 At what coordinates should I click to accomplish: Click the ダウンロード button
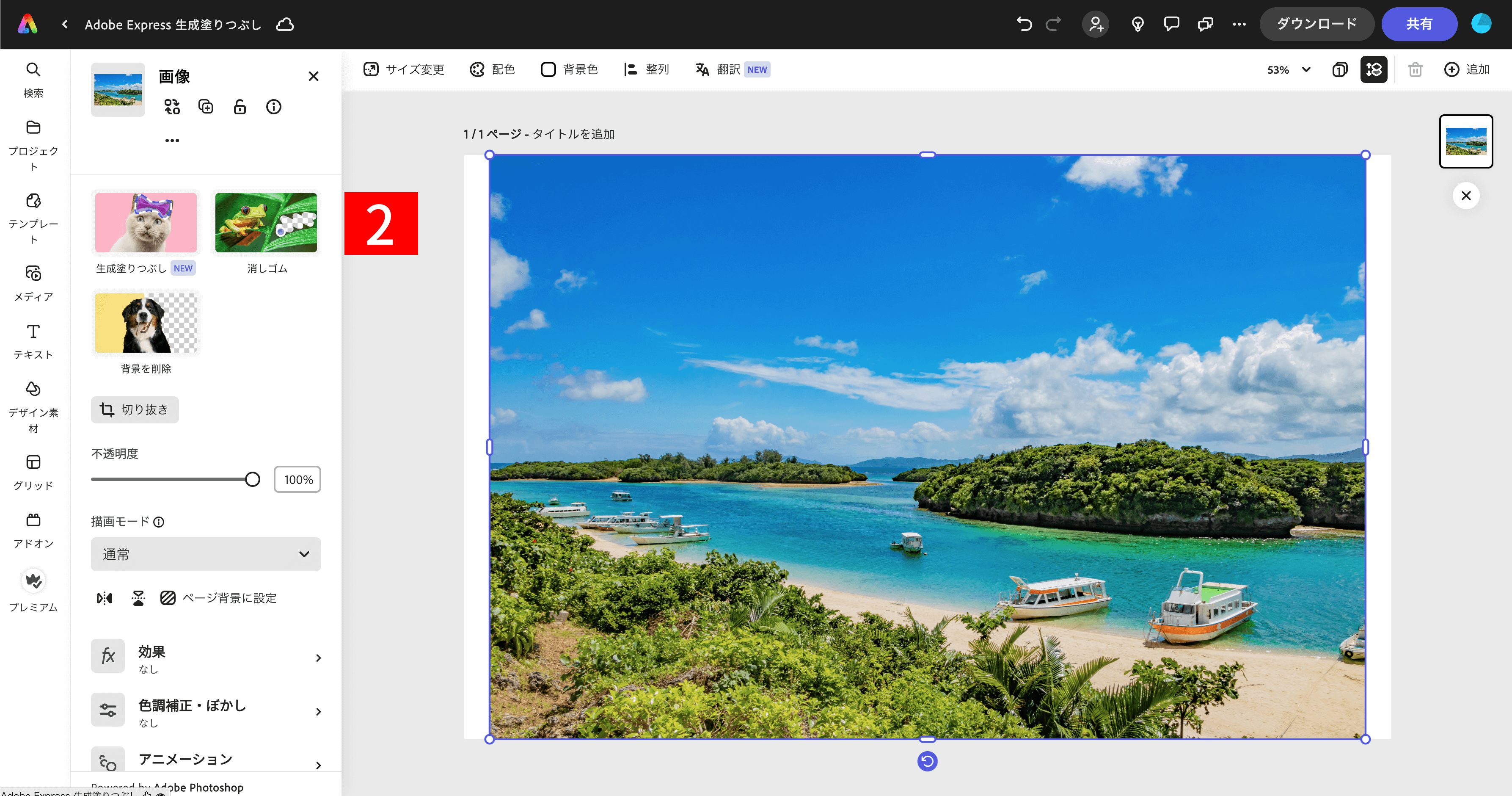pyautogui.click(x=1316, y=24)
